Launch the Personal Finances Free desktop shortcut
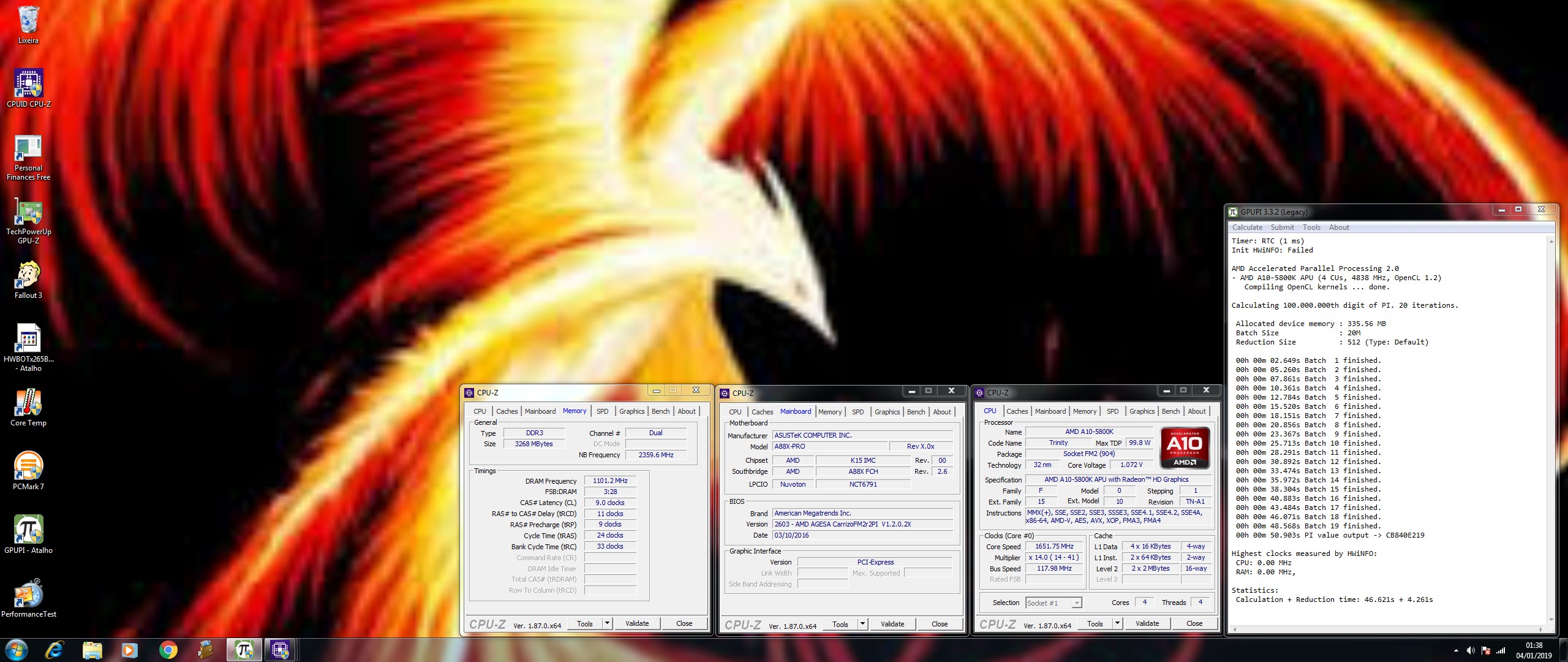Image resolution: width=1568 pixels, height=662 pixels. click(x=28, y=158)
